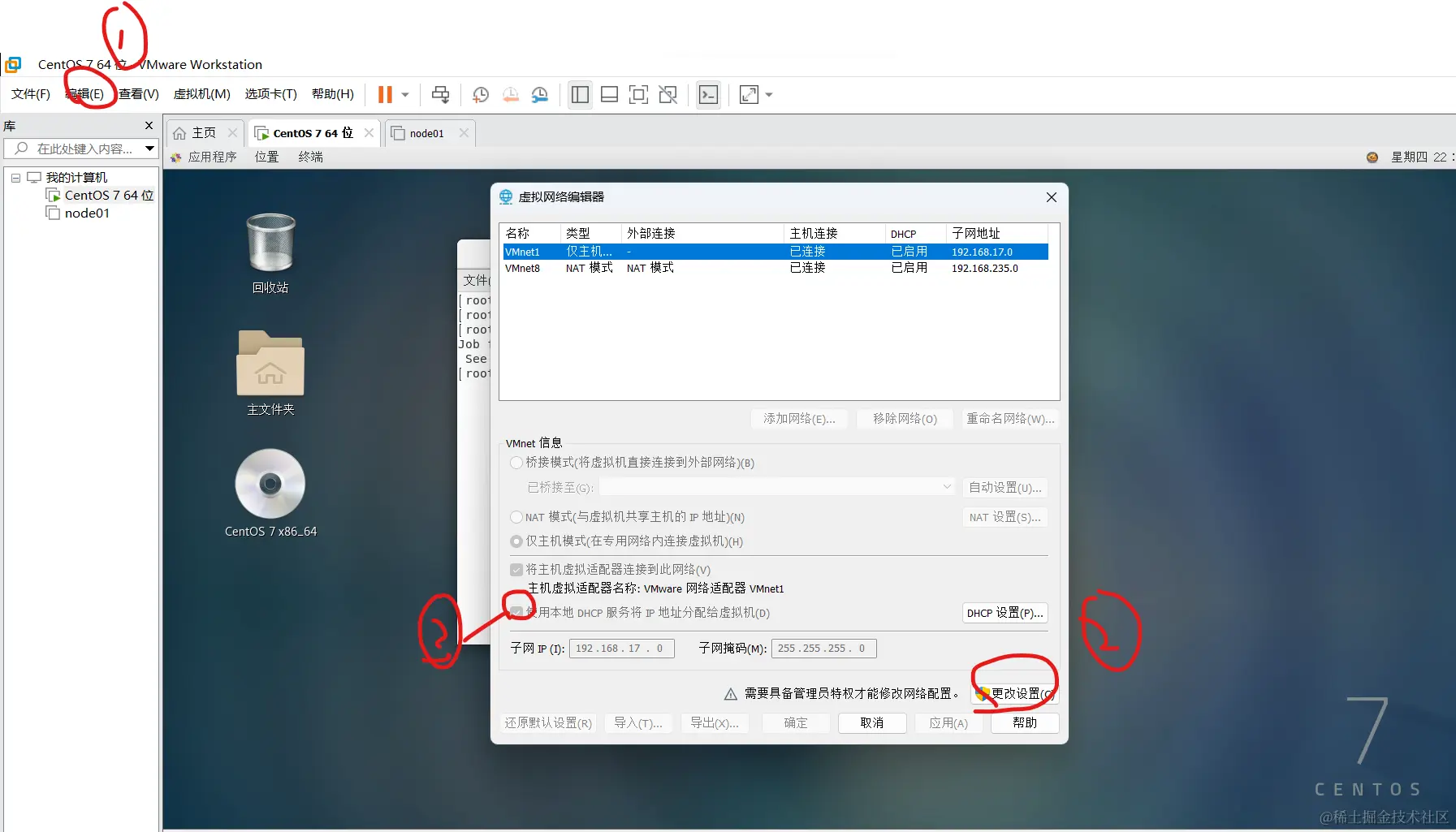
Task: Pause the virtual machine from the toolbar
Action: pos(385,95)
